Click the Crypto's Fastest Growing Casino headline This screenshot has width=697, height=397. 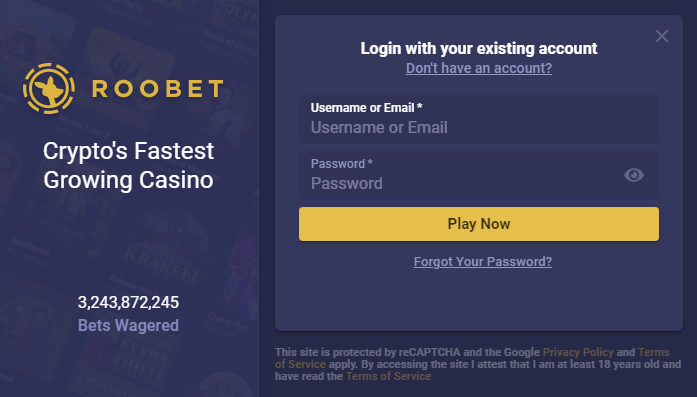pyautogui.click(x=128, y=165)
